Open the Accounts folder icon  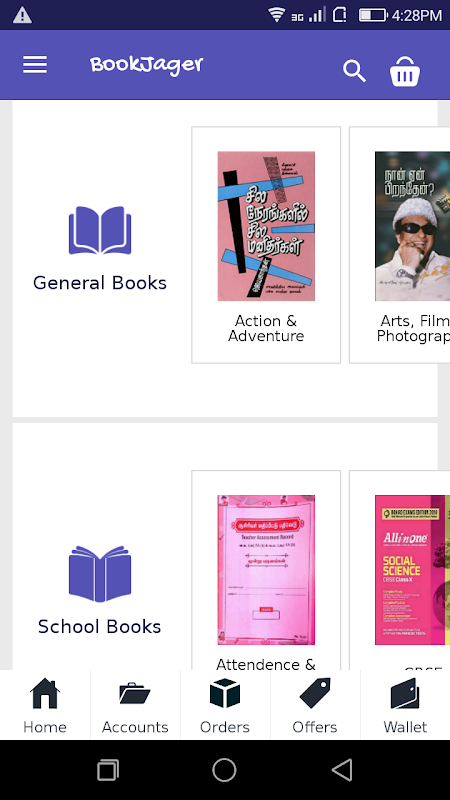[135, 693]
